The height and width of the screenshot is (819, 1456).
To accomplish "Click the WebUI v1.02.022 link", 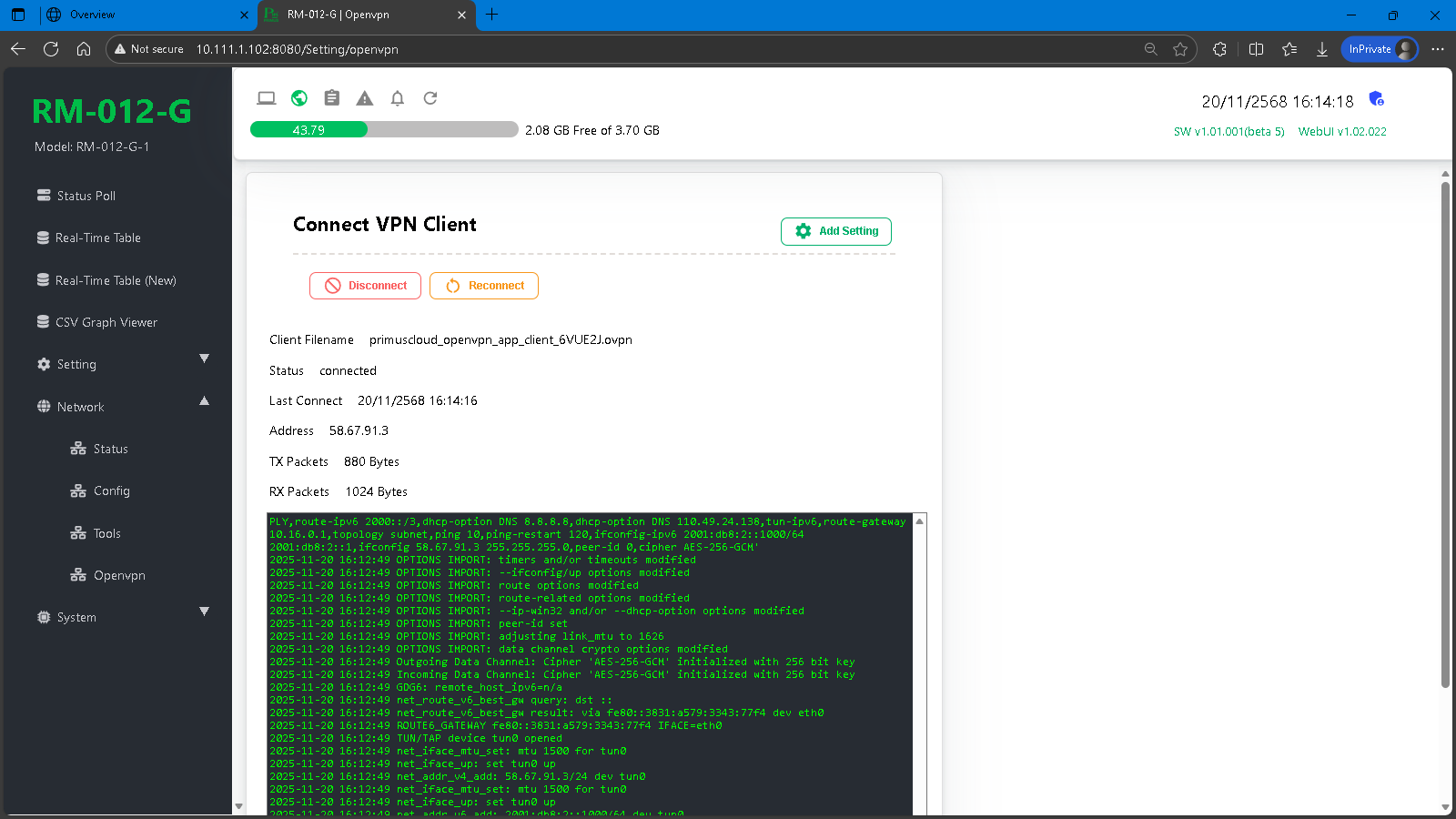I will (x=1342, y=132).
